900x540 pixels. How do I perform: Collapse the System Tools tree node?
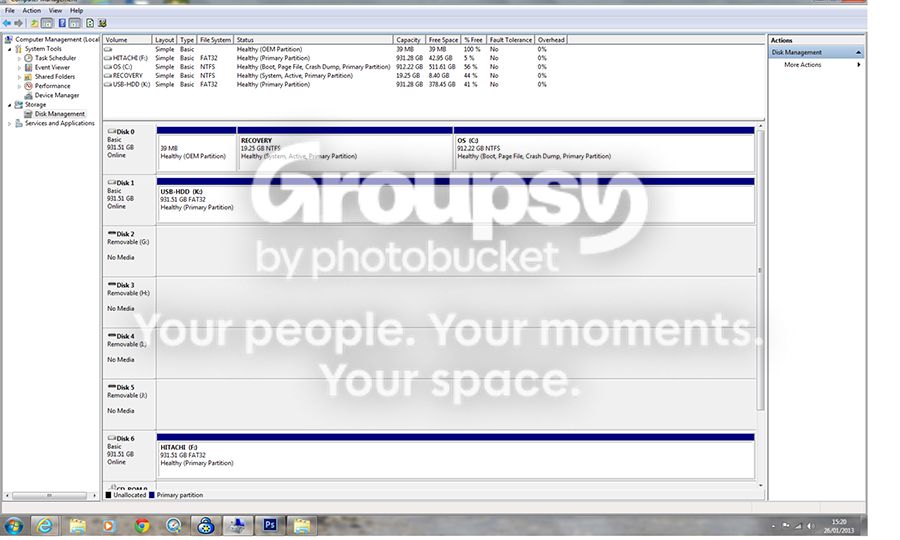pos(9,49)
